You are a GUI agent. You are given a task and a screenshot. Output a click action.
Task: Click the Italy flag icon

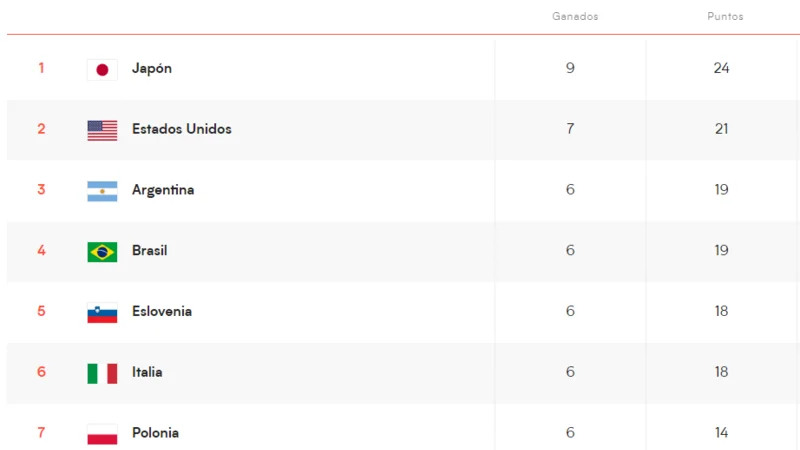[x=102, y=373]
